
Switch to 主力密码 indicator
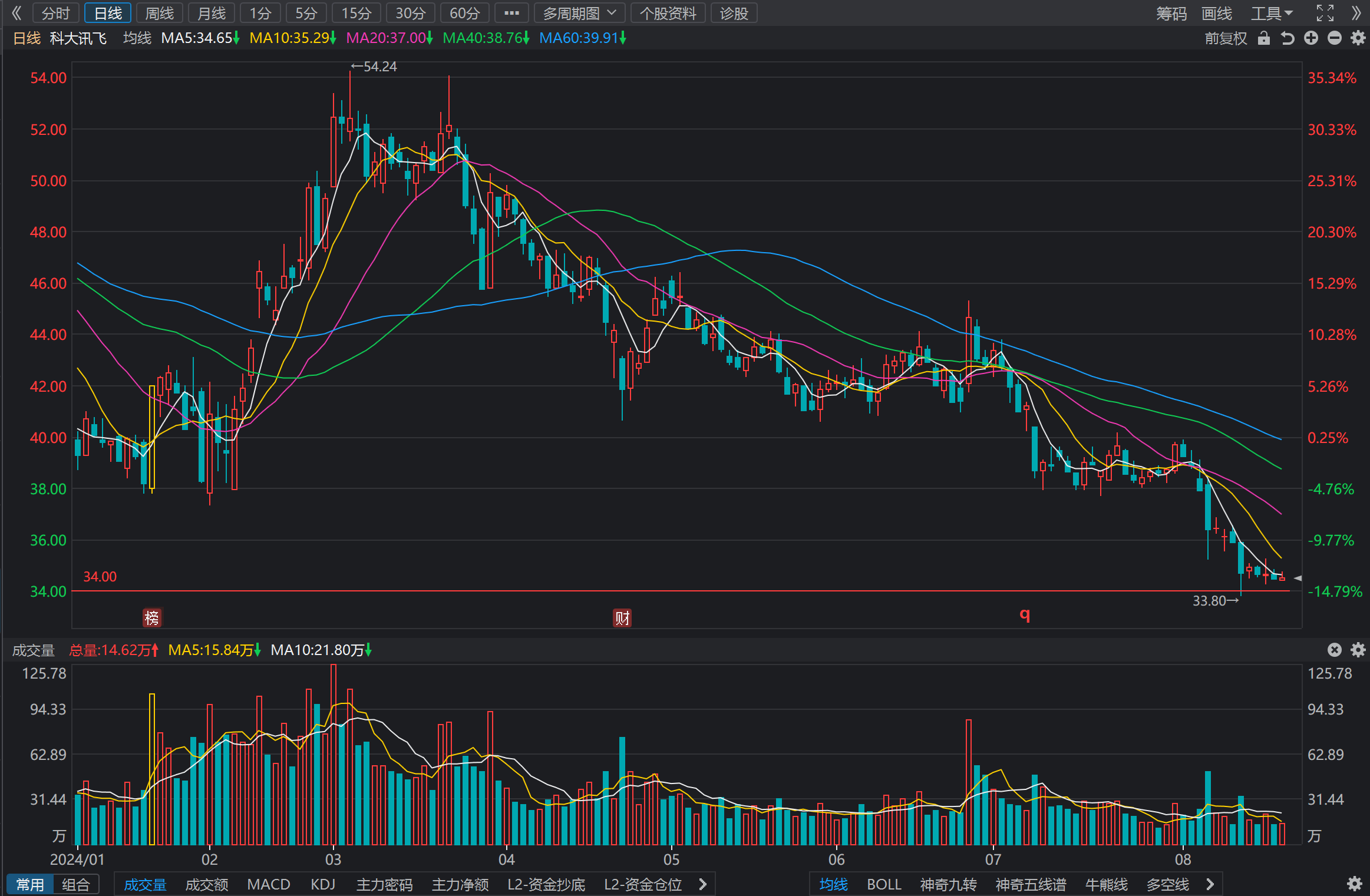(x=384, y=884)
